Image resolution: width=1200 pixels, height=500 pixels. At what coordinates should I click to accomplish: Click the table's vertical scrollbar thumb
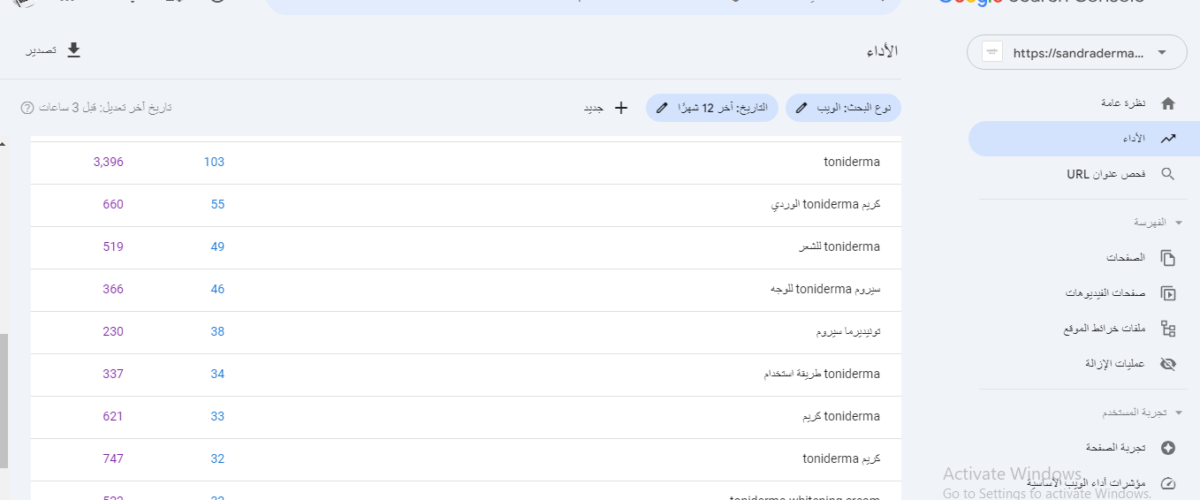pos(4,400)
